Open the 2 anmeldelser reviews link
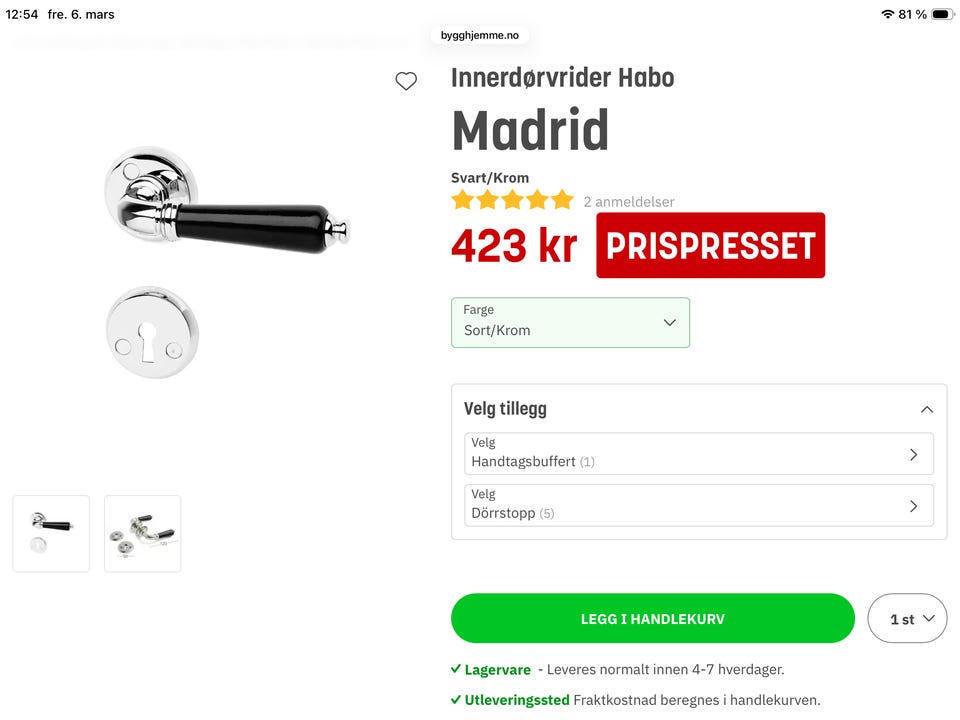 (x=629, y=202)
